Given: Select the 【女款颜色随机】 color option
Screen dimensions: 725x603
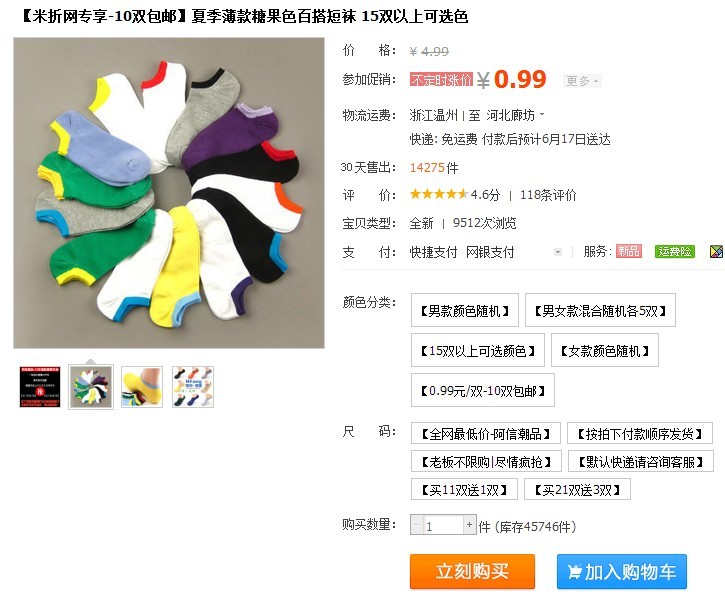Looking at the screenshot, I should pos(605,351).
